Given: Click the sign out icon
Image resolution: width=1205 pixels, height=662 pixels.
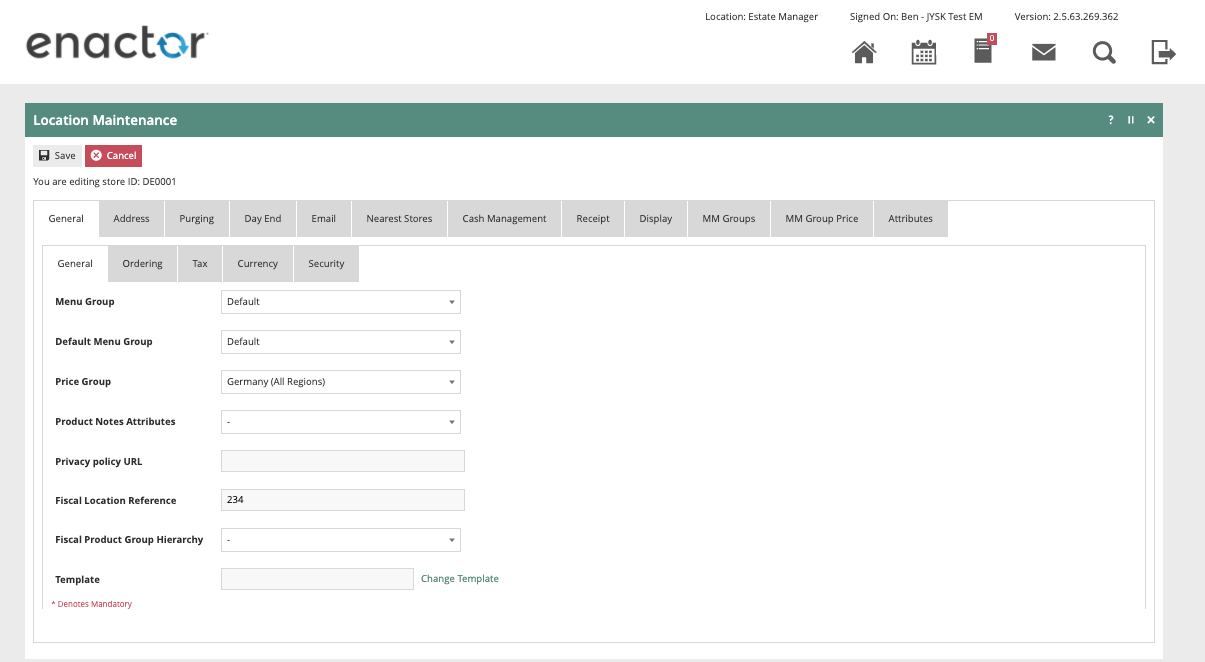Looking at the screenshot, I should tap(1163, 52).
